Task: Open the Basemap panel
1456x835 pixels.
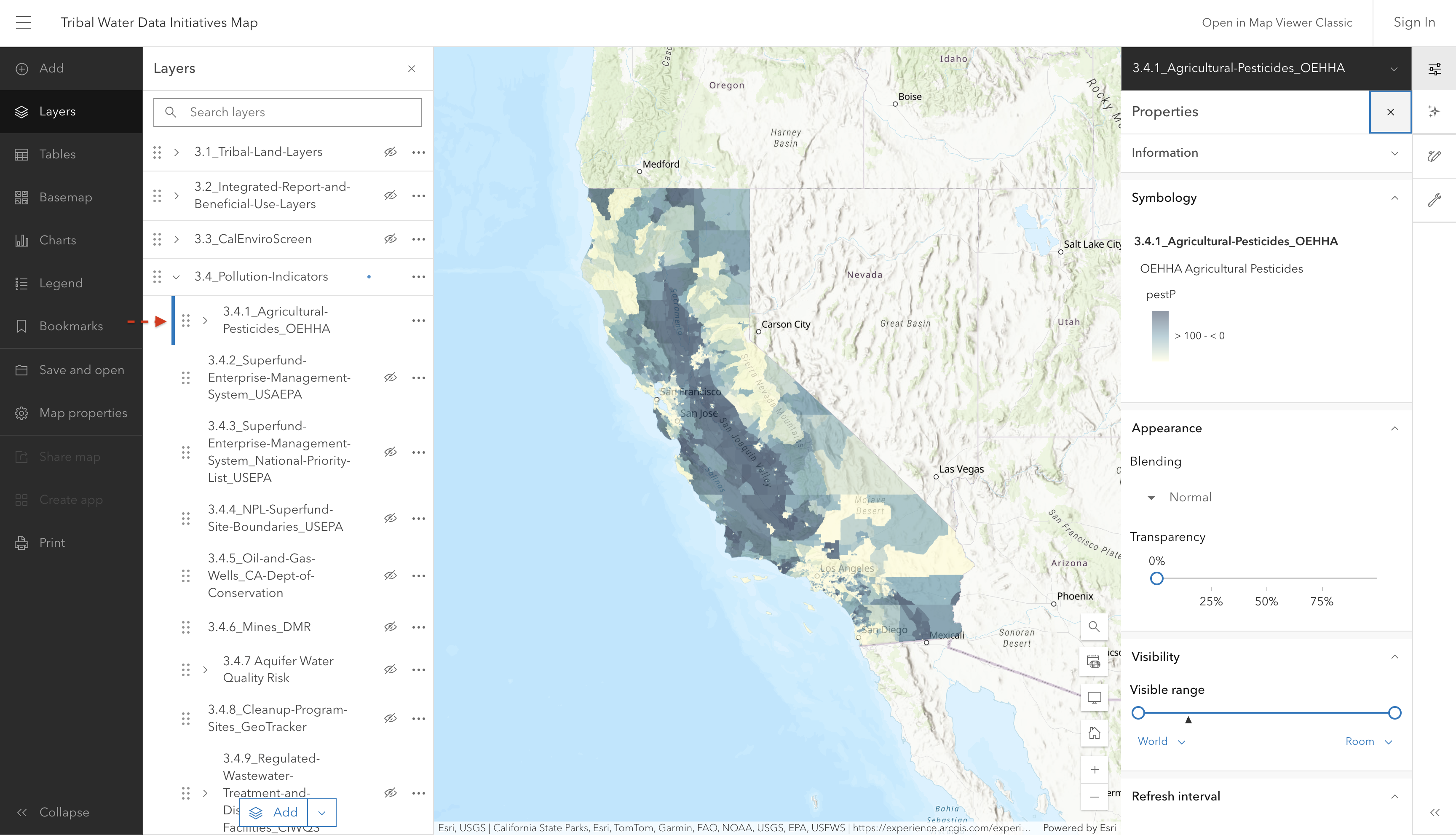Action: click(71, 197)
